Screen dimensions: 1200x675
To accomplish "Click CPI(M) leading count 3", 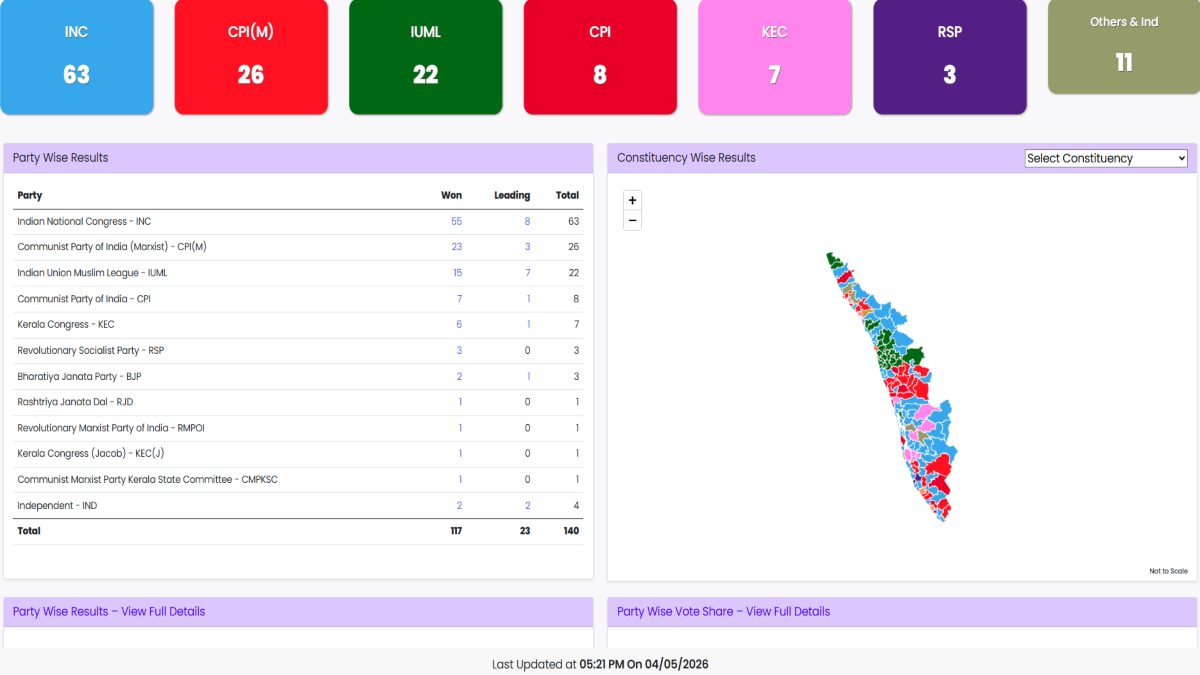I will tap(527, 247).
